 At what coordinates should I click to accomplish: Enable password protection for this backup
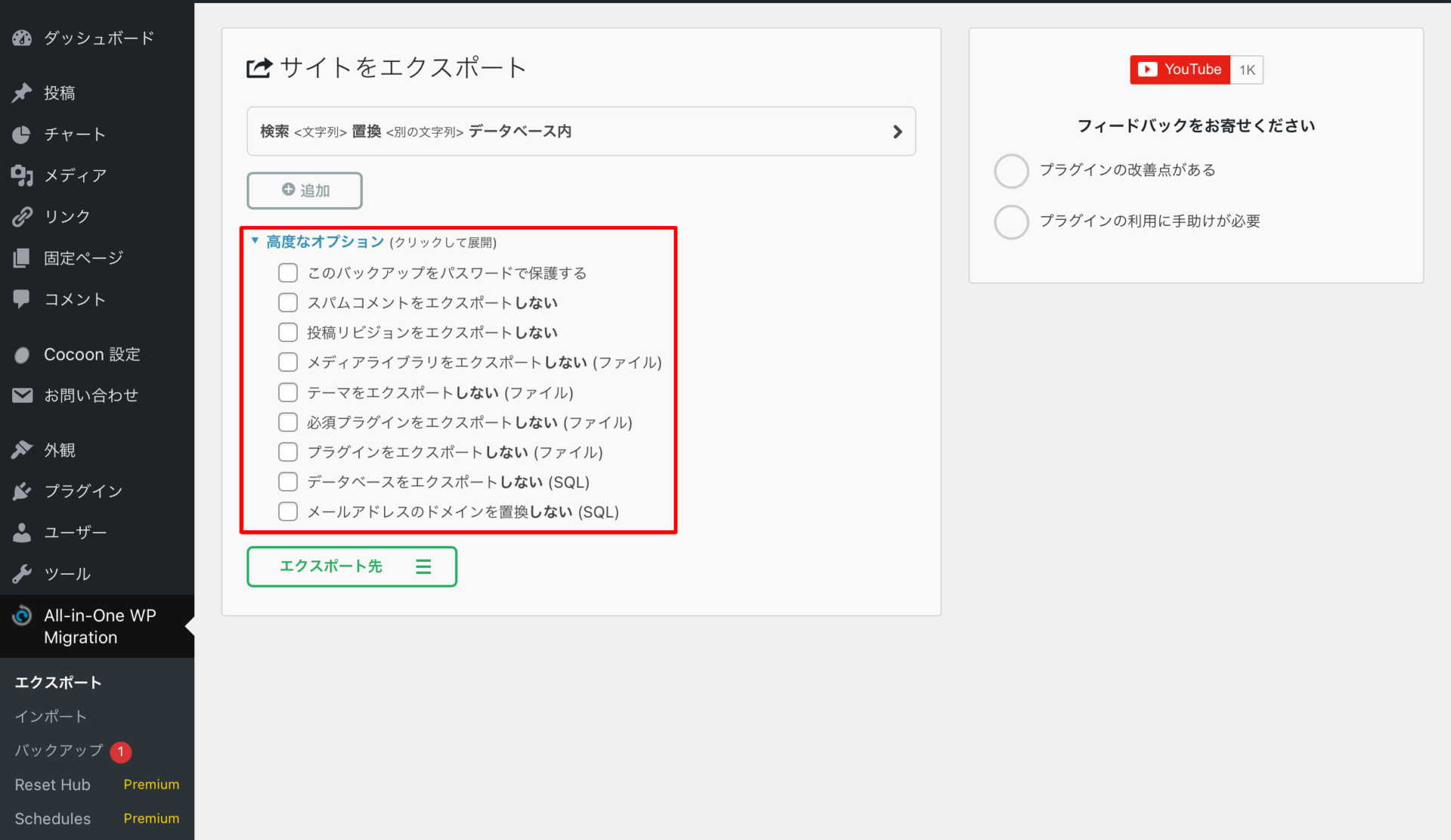(x=288, y=273)
